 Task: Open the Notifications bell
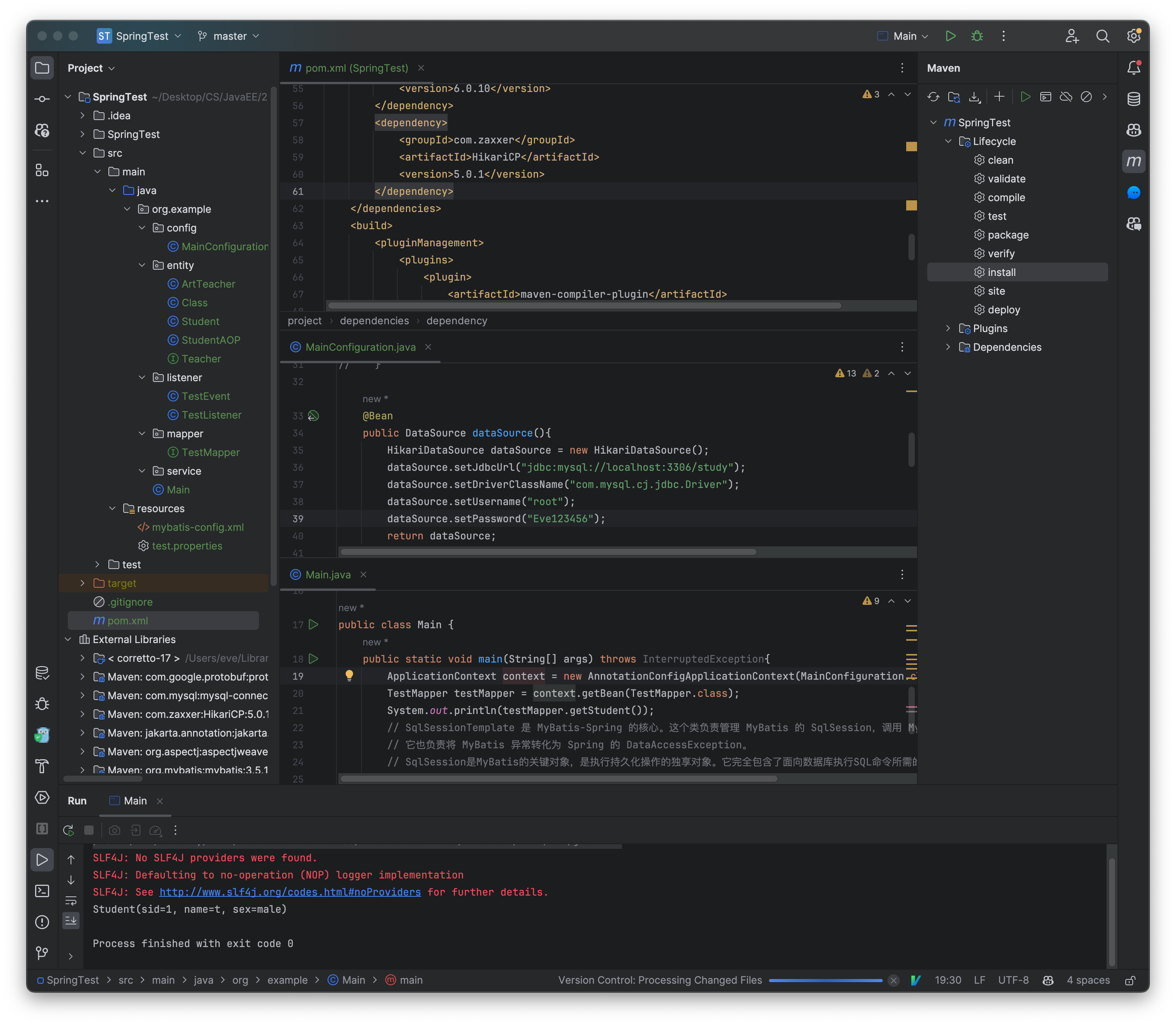(x=1133, y=67)
